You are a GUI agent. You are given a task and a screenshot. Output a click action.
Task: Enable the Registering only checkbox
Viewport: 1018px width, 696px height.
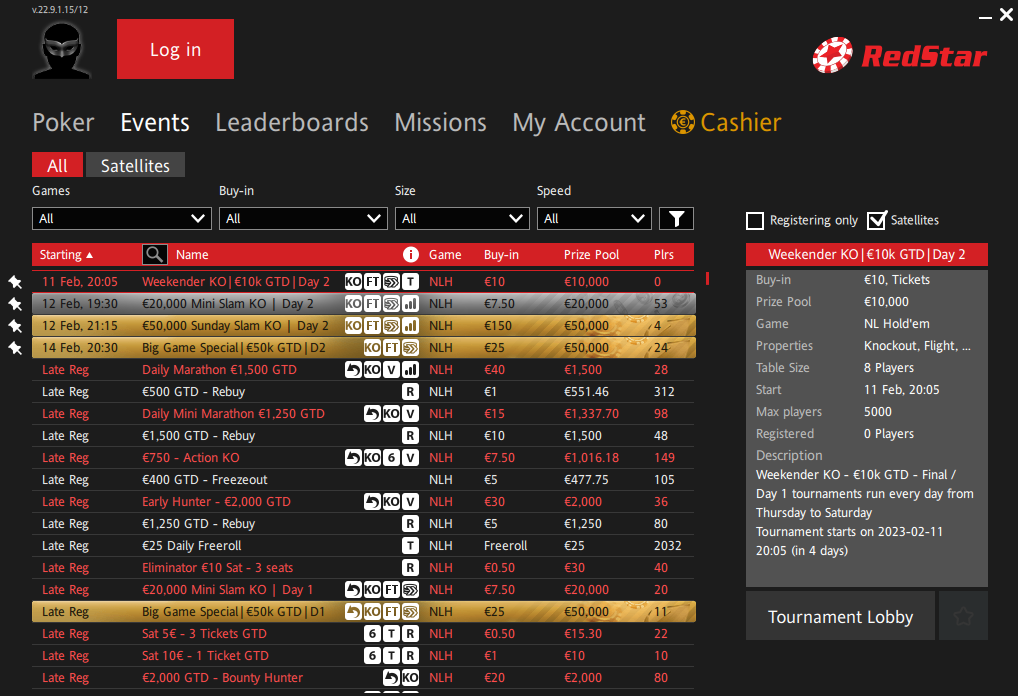[x=755, y=221]
